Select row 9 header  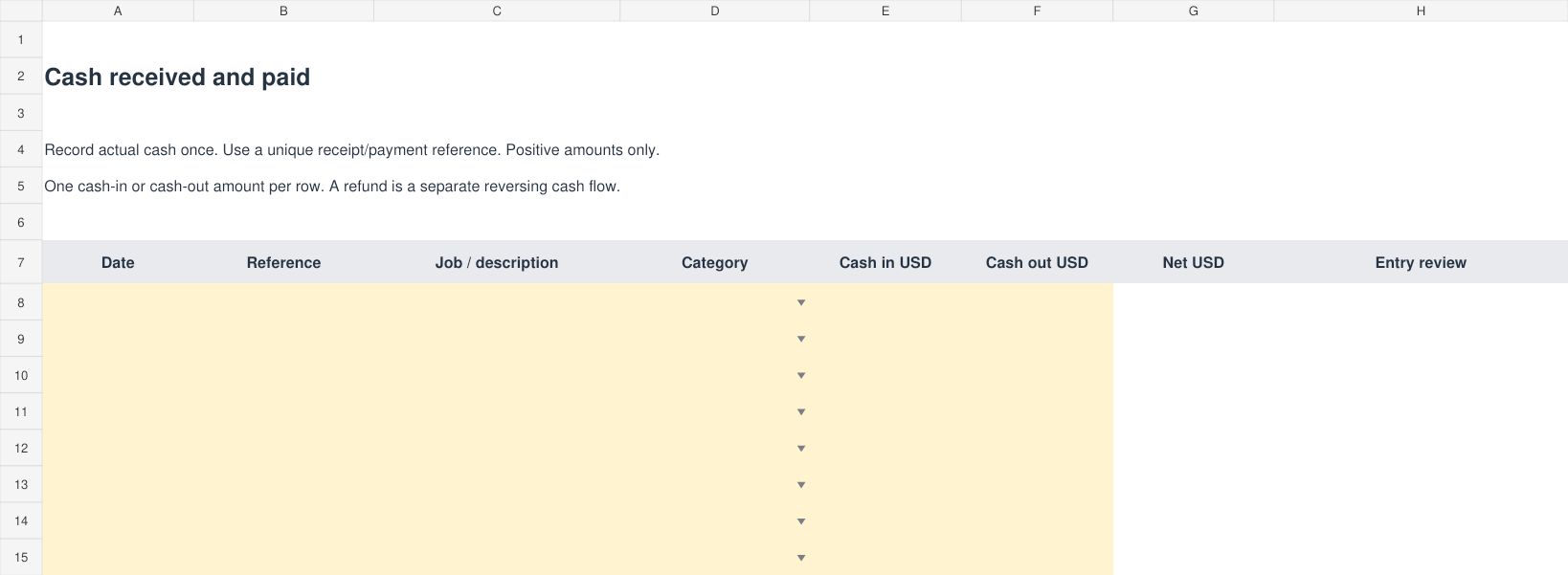[21, 339]
